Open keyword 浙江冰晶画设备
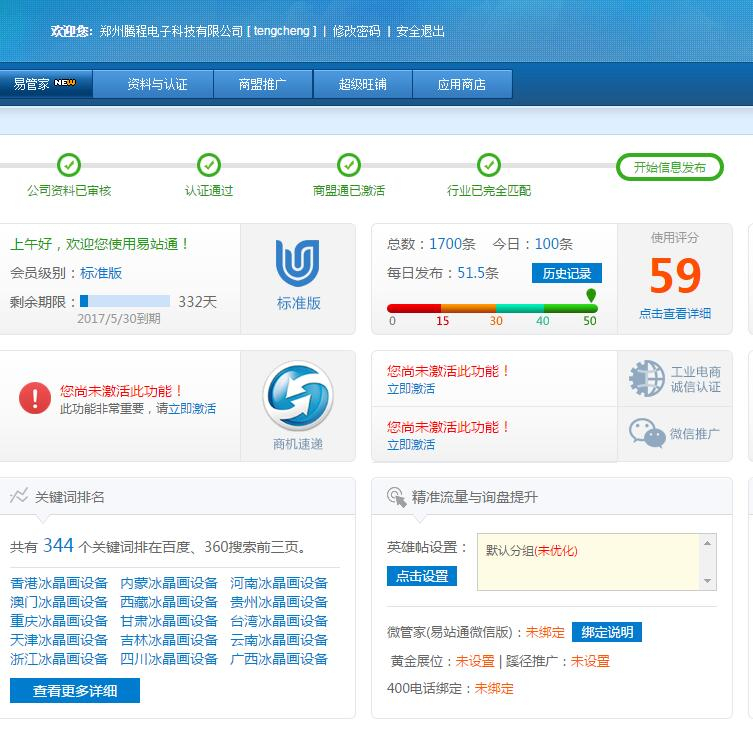This screenshot has height=731, width=753. coord(59,659)
